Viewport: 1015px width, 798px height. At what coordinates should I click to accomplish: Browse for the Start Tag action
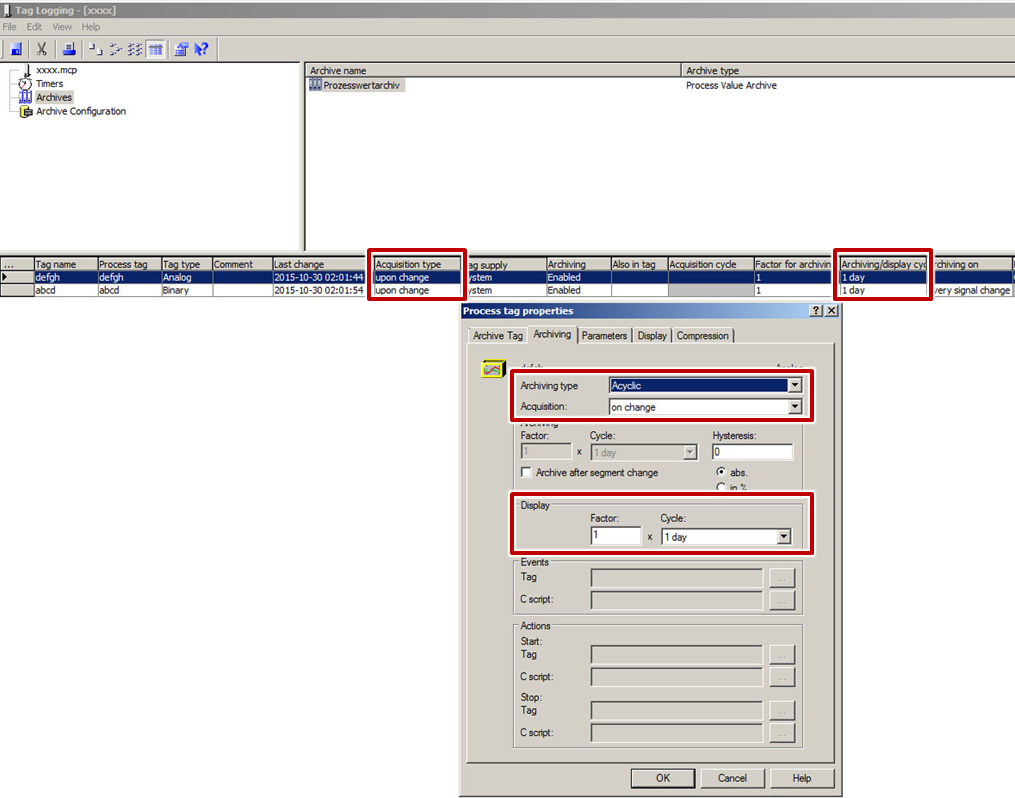pyautogui.click(x=782, y=655)
